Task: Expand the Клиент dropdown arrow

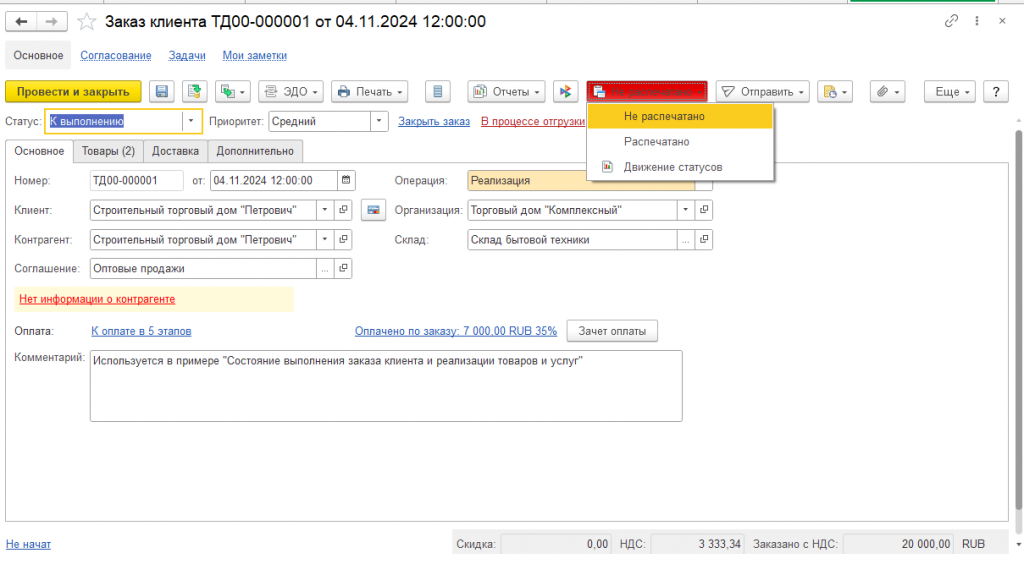Action: [x=325, y=210]
